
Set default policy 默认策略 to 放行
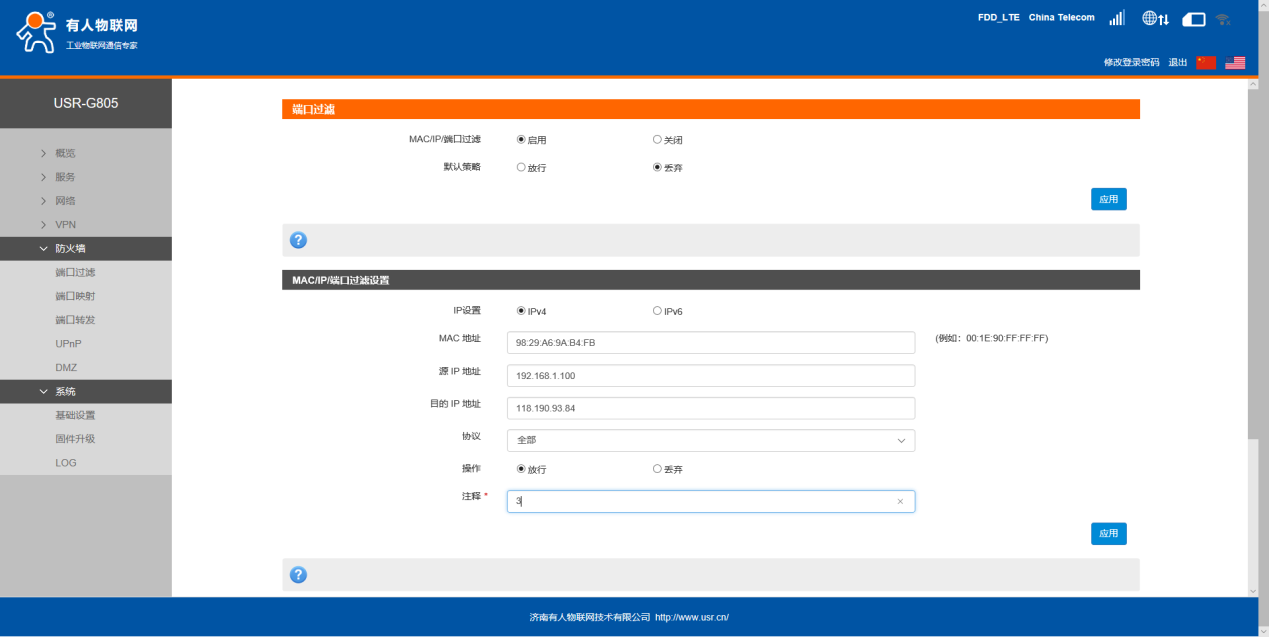click(521, 168)
